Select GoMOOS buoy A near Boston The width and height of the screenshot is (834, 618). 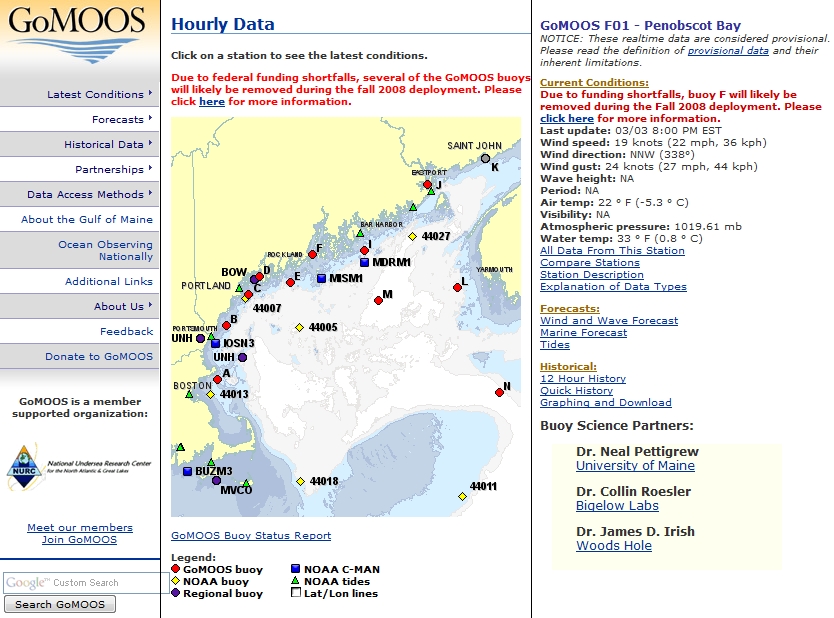pos(217,379)
